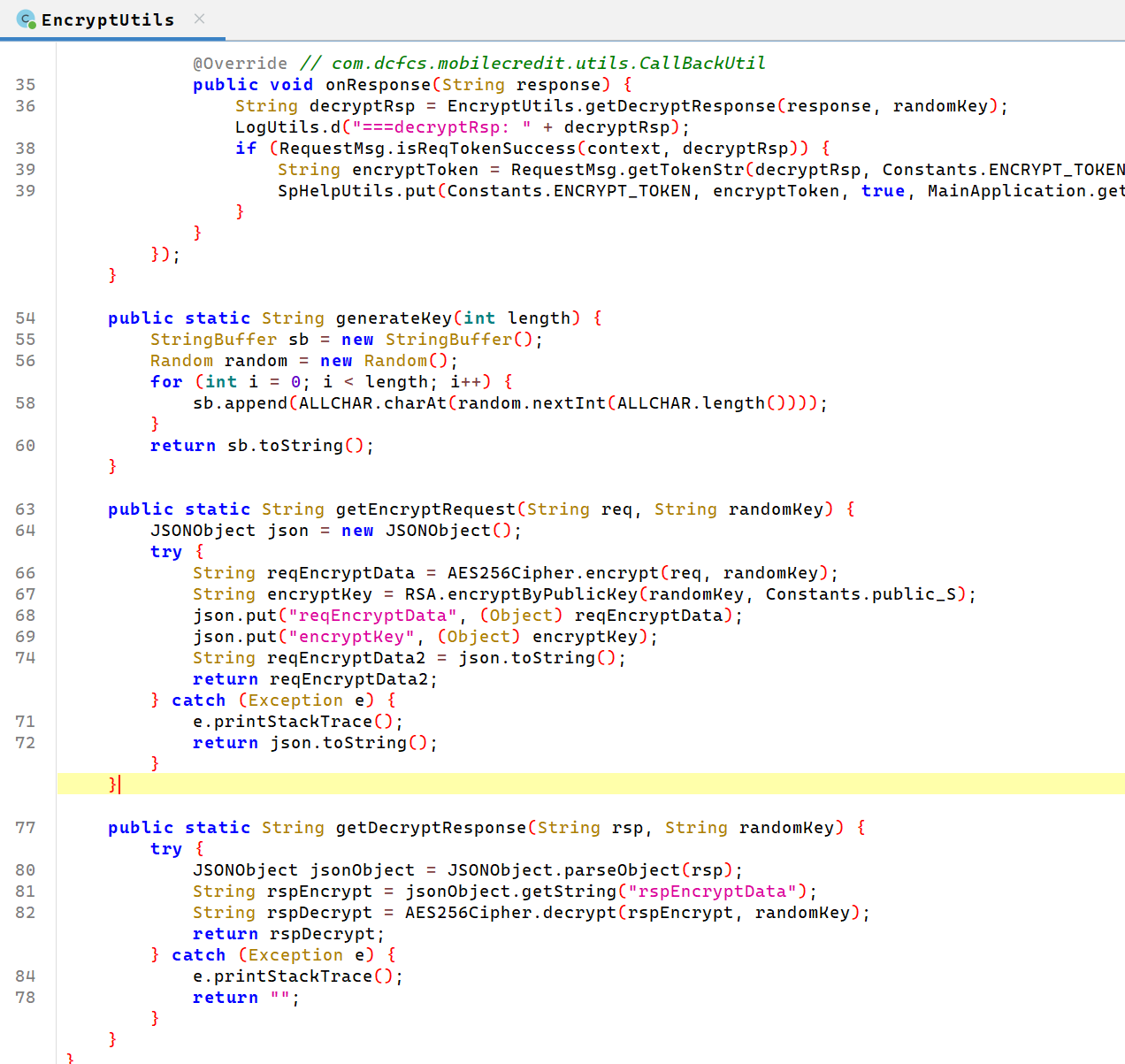Click the "reqEncryptData" string literal
Screen dimensions: 1125x1064
coord(372,616)
